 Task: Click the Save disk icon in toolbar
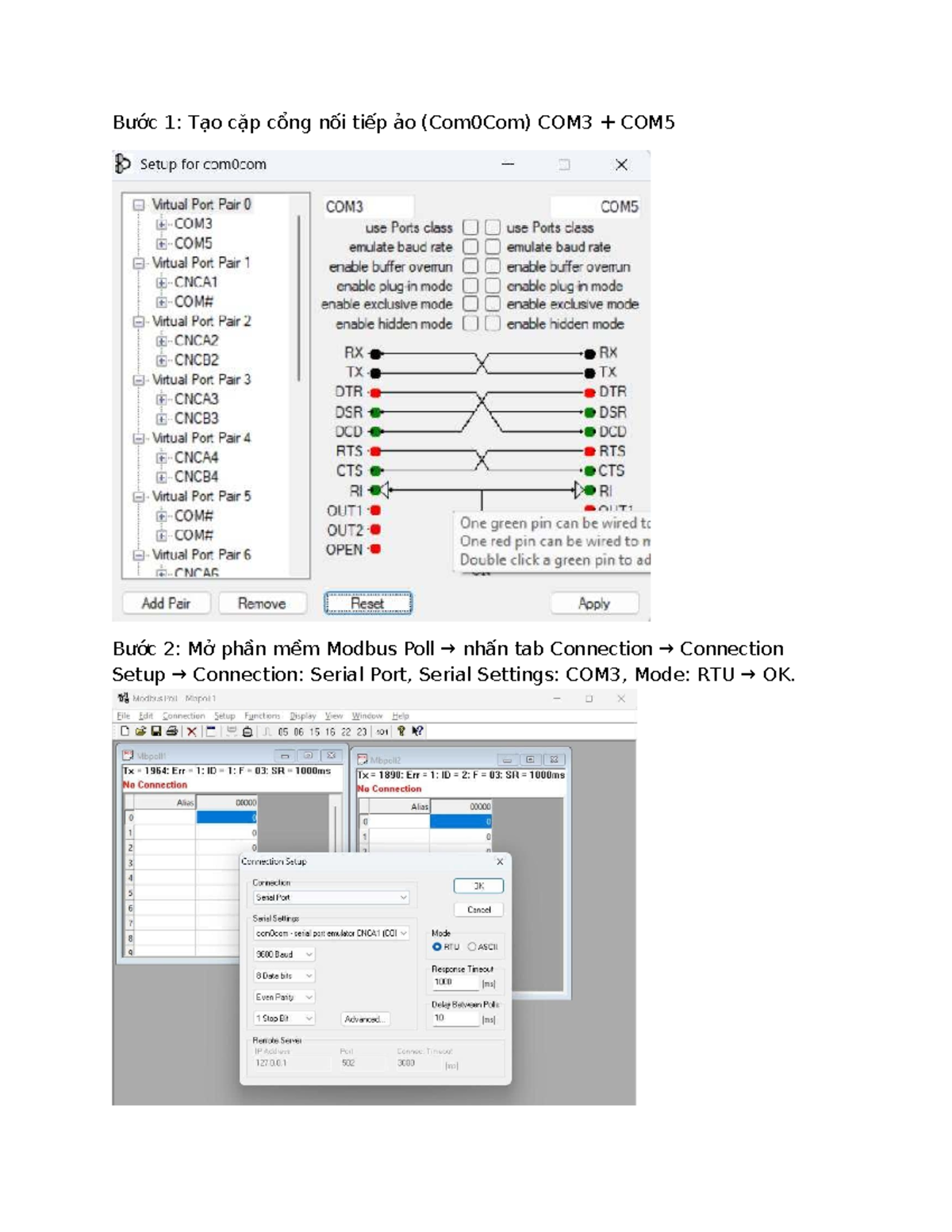click(155, 731)
